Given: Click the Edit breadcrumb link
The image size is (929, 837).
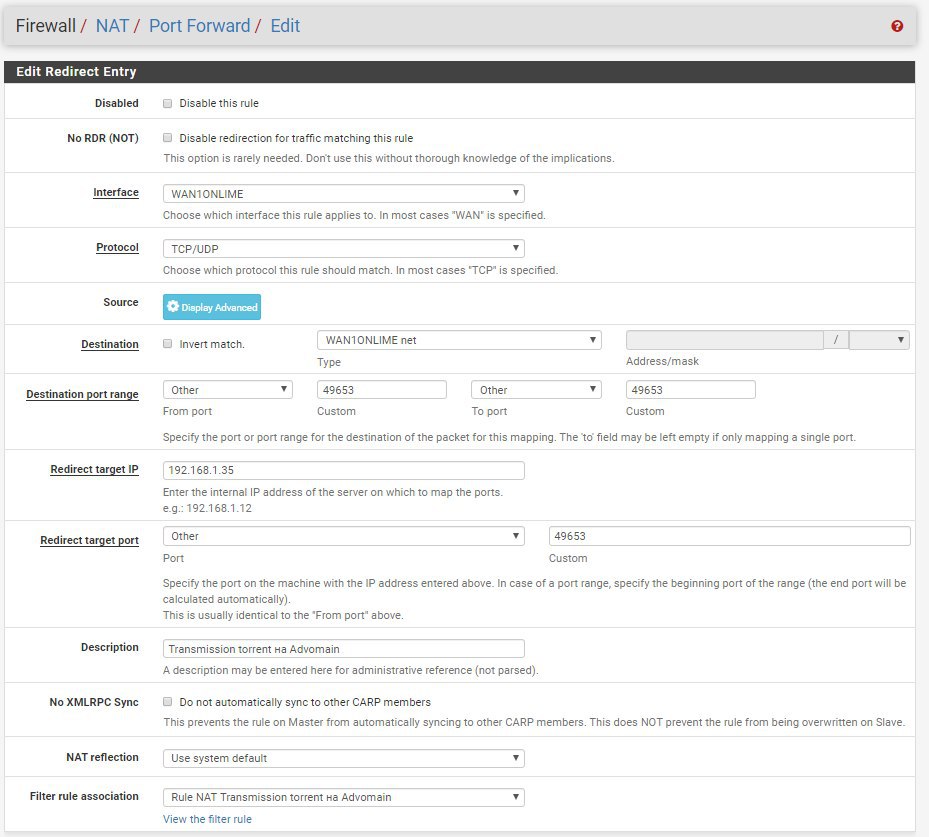Looking at the screenshot, I should [285, 25].
